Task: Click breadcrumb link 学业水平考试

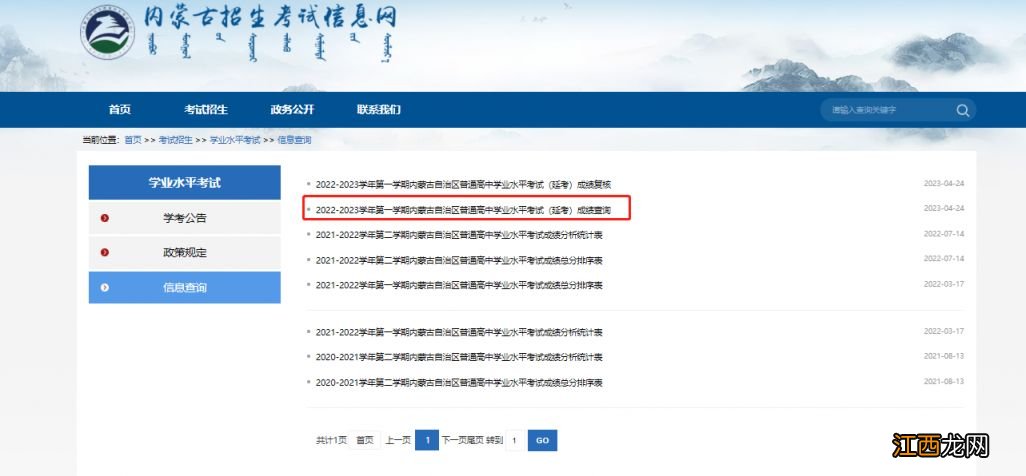Action: [x=235, y=140]
